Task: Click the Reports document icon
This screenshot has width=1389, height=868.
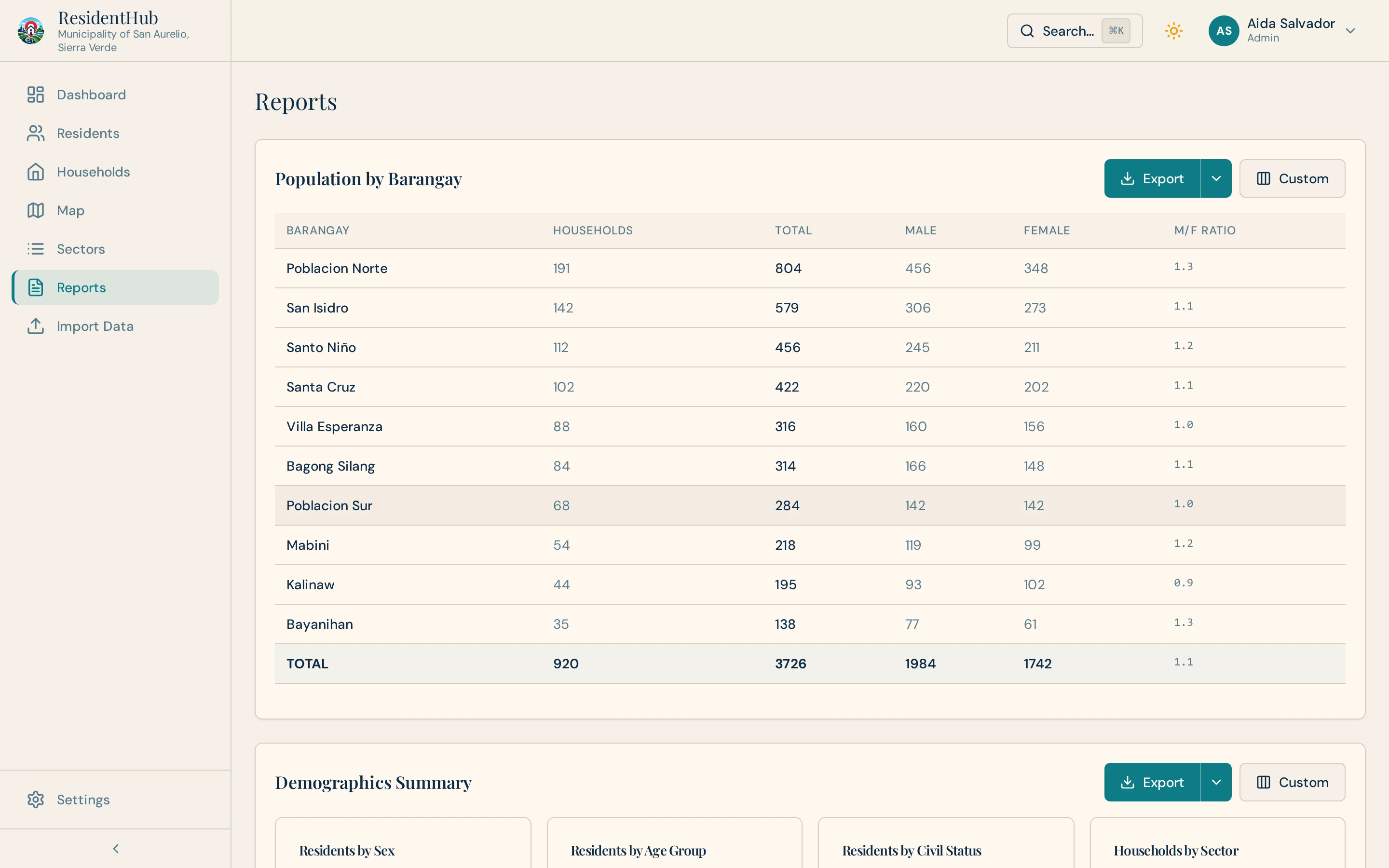Action: [36, 287]
